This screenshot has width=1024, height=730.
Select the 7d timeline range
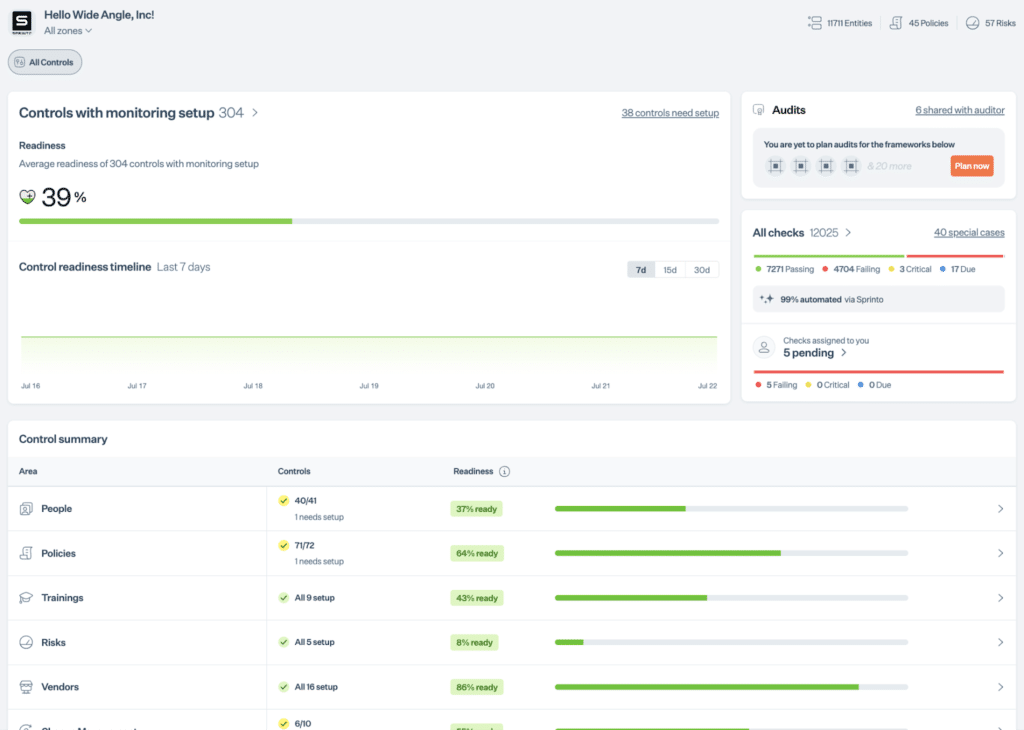click(x=641, y=270)
